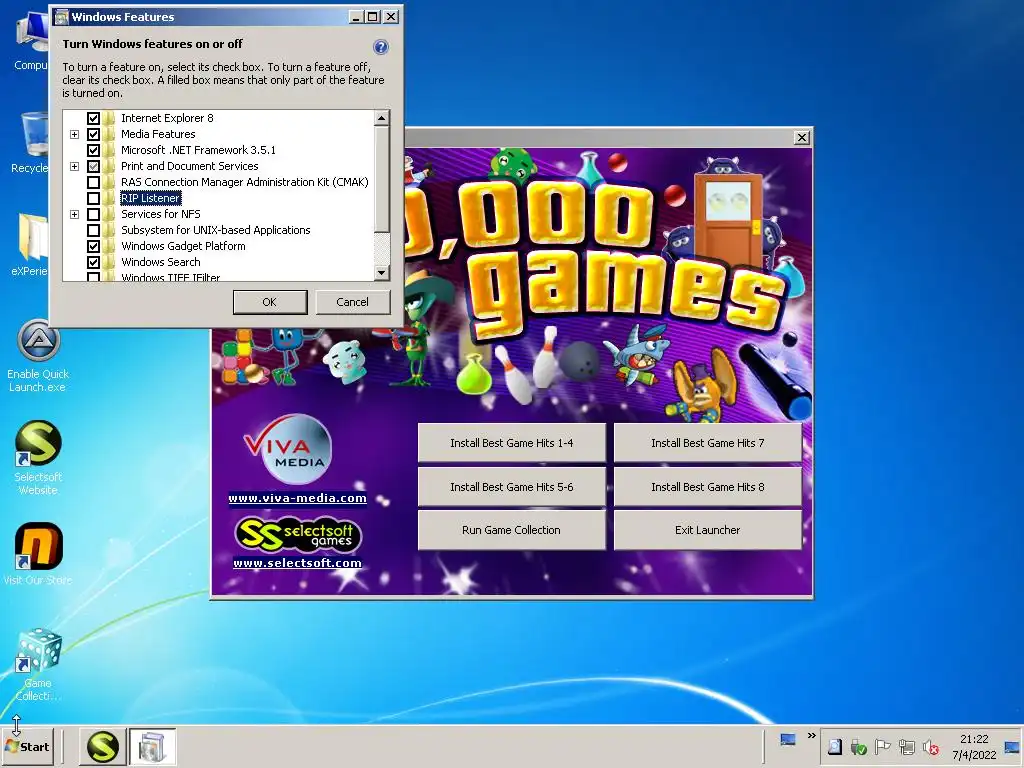Click Install Best Game Hits 5-6
Screen dimensions: 1024x768
[x=511, y=487]
